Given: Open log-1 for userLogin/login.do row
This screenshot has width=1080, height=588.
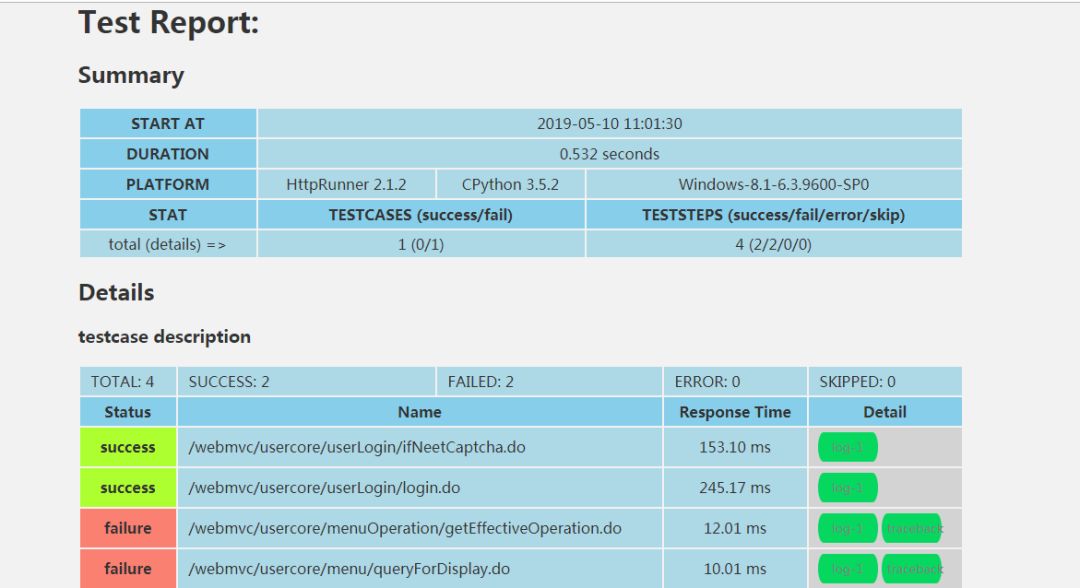Looking at the screenshot, I should coord(847,488).
